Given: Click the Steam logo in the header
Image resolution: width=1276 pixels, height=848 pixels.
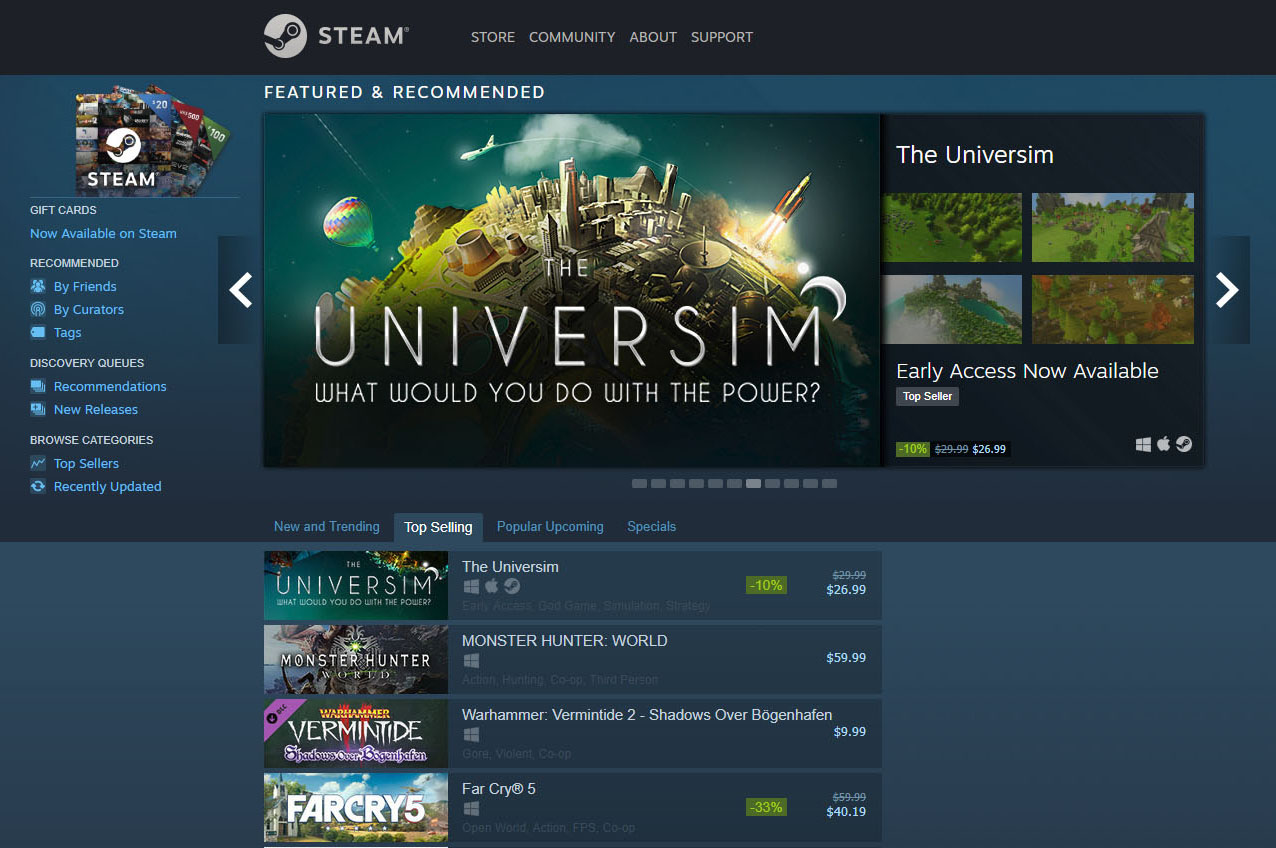Looking at the screenshot, I should [x=336, y=36].
